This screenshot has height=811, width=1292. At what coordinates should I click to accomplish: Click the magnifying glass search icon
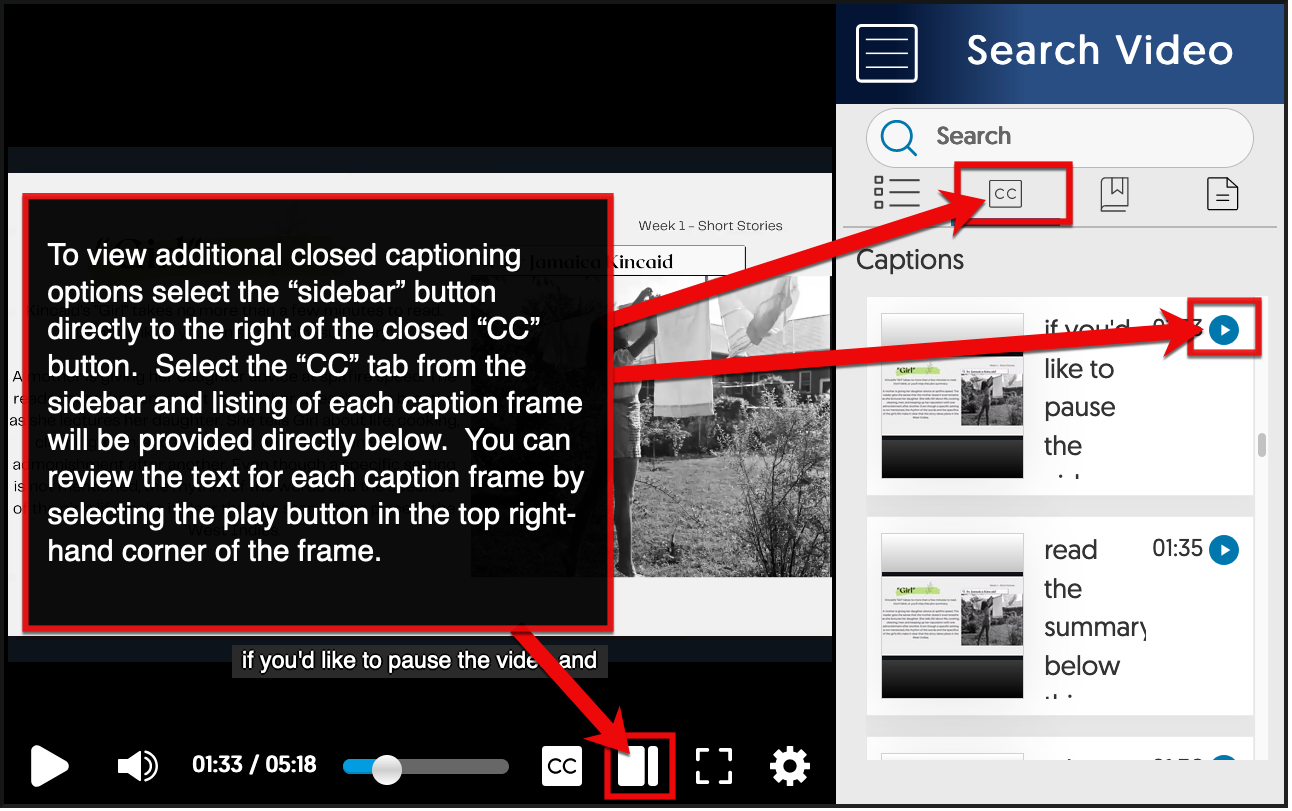[899, 137]
